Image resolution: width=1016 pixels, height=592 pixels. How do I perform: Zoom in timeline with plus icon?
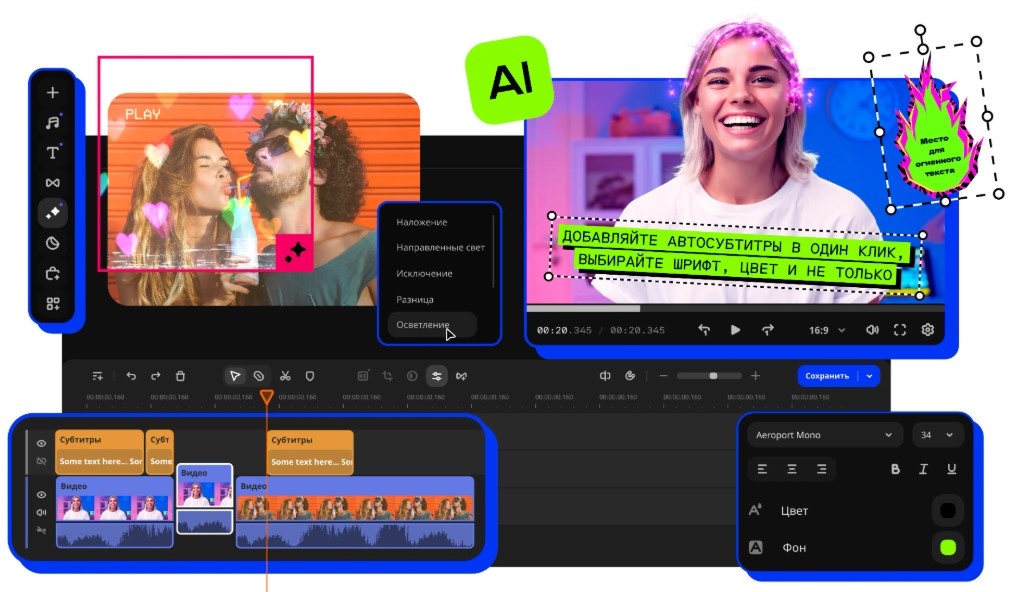pyautogui.click(x=756, y=376)
